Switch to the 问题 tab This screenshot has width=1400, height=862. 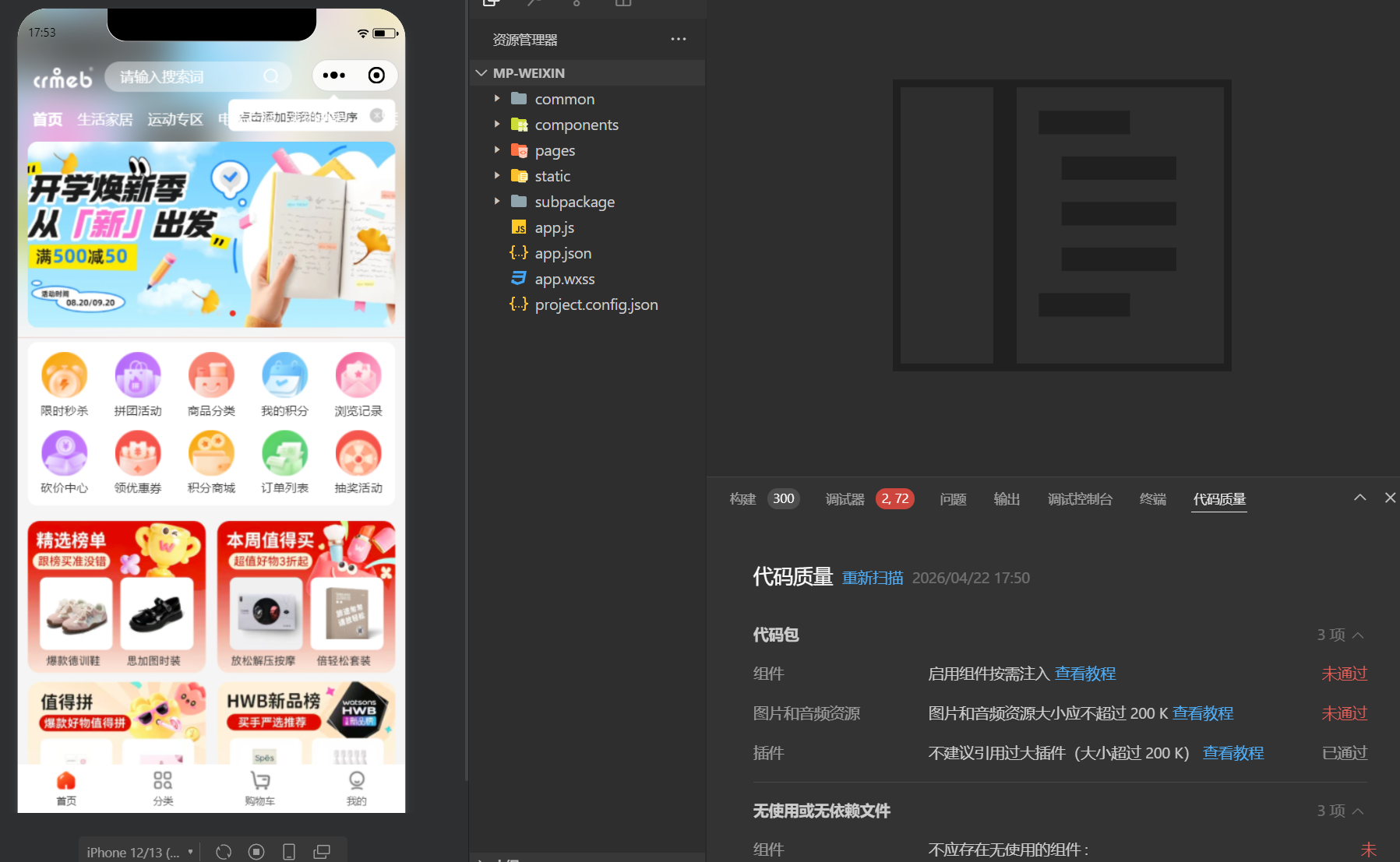point(953,499)
